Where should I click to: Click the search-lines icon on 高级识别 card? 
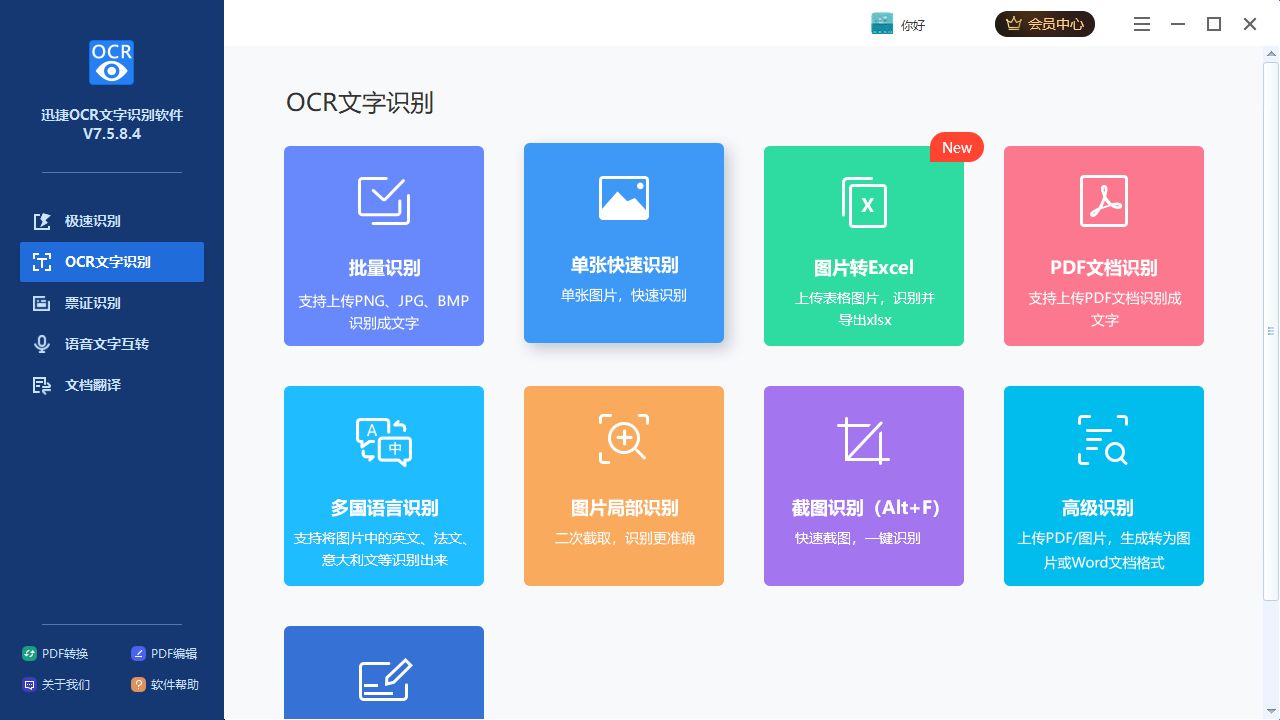click(1103, 440)
